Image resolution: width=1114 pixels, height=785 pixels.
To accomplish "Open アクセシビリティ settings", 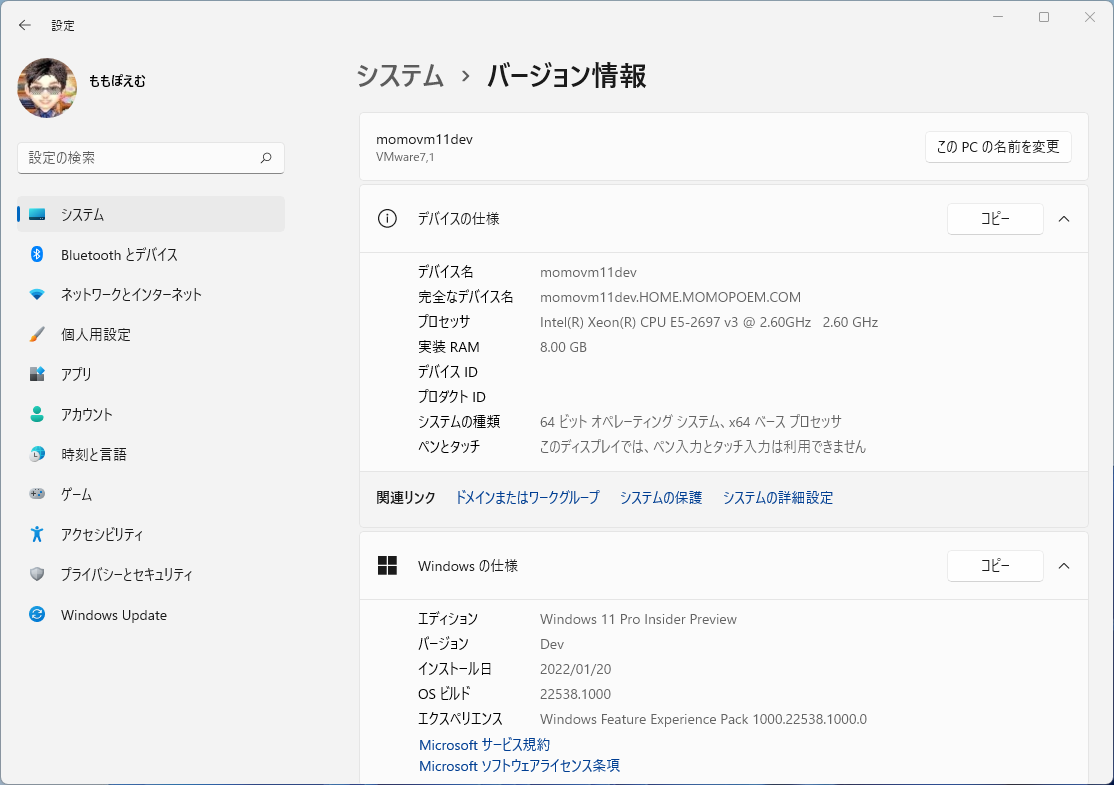I will (x=151, y=534).
